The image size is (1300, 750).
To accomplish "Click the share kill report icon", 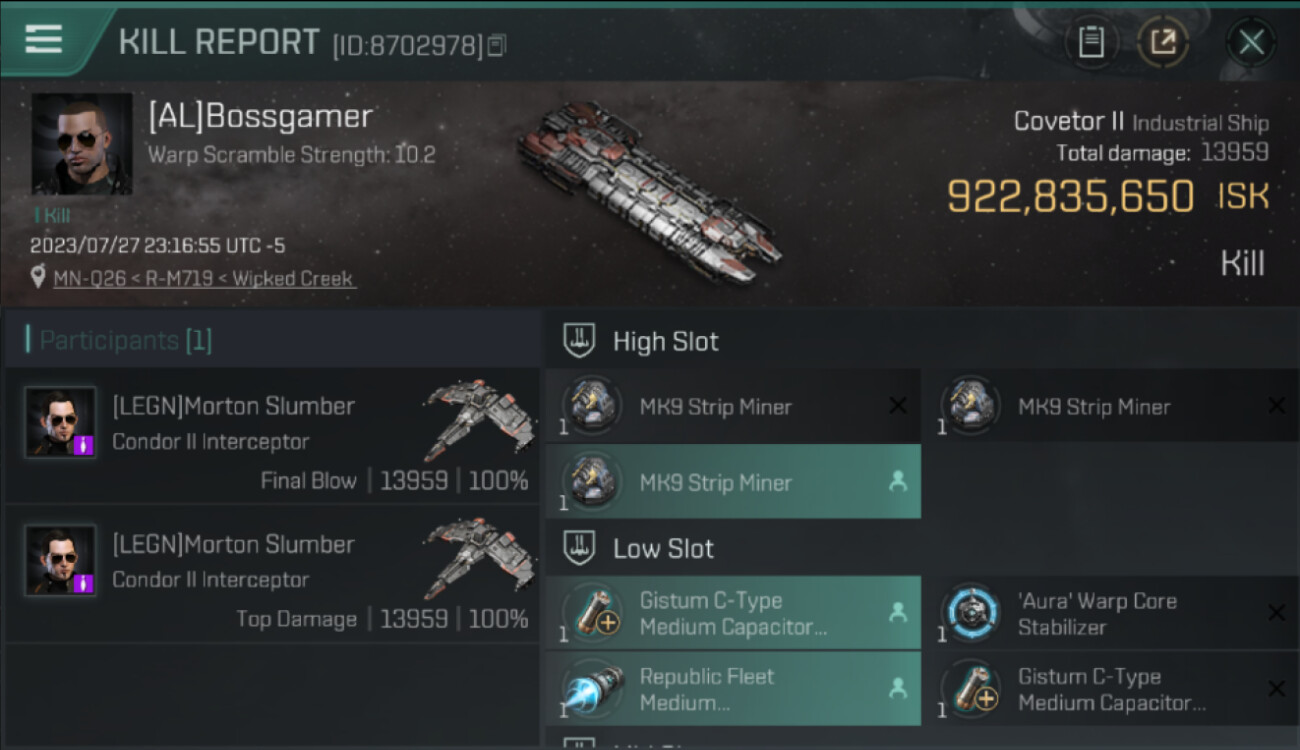I will click(x=1163, y=42).
